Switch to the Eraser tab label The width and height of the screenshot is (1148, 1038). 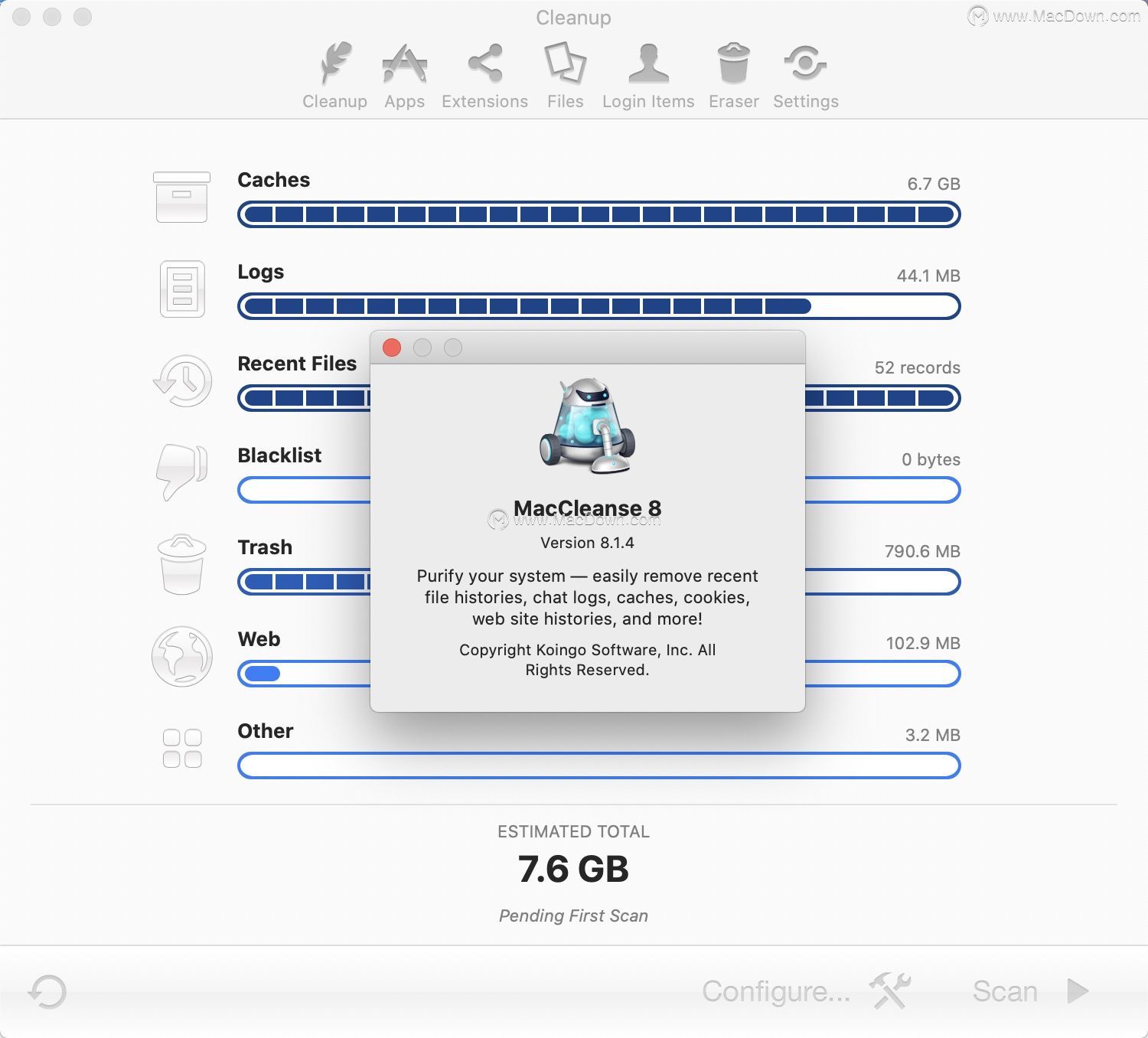click(x=733, y=102)
